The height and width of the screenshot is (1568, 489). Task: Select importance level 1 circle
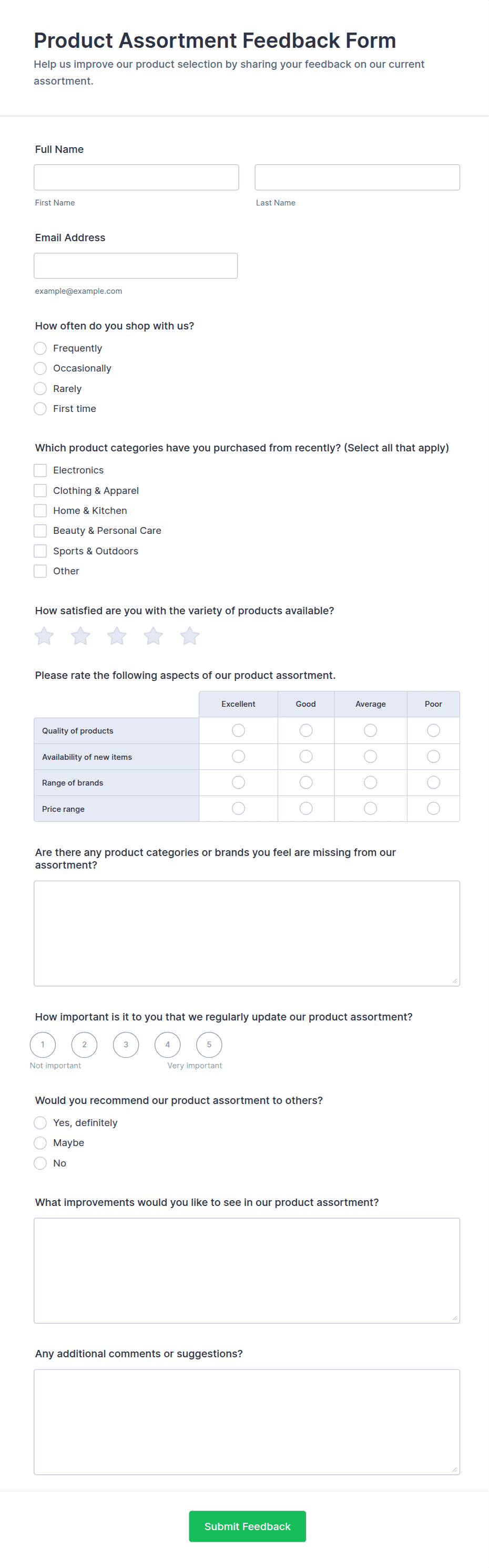pyautogui.click(x=43, y=1045)
